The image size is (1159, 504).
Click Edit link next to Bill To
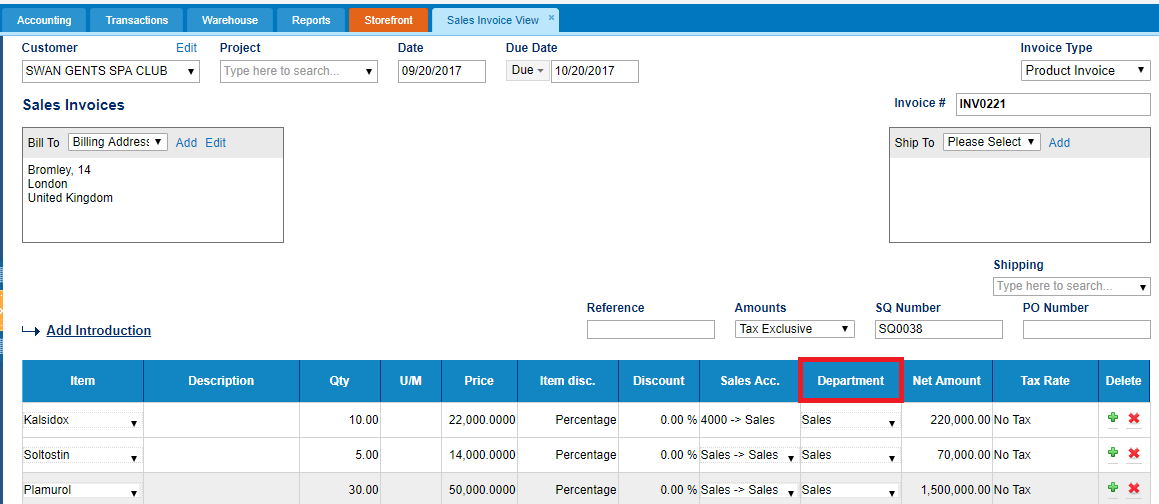(215, 143)
